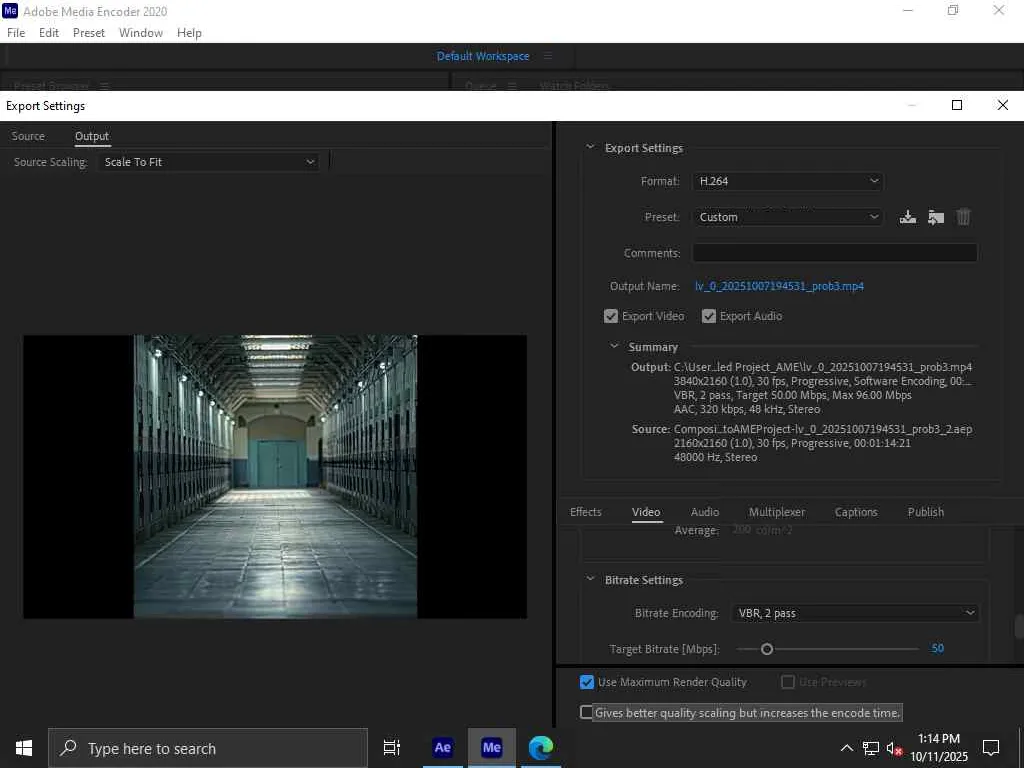Click the Target Bitrate slider handle

[x=767, y=649]
